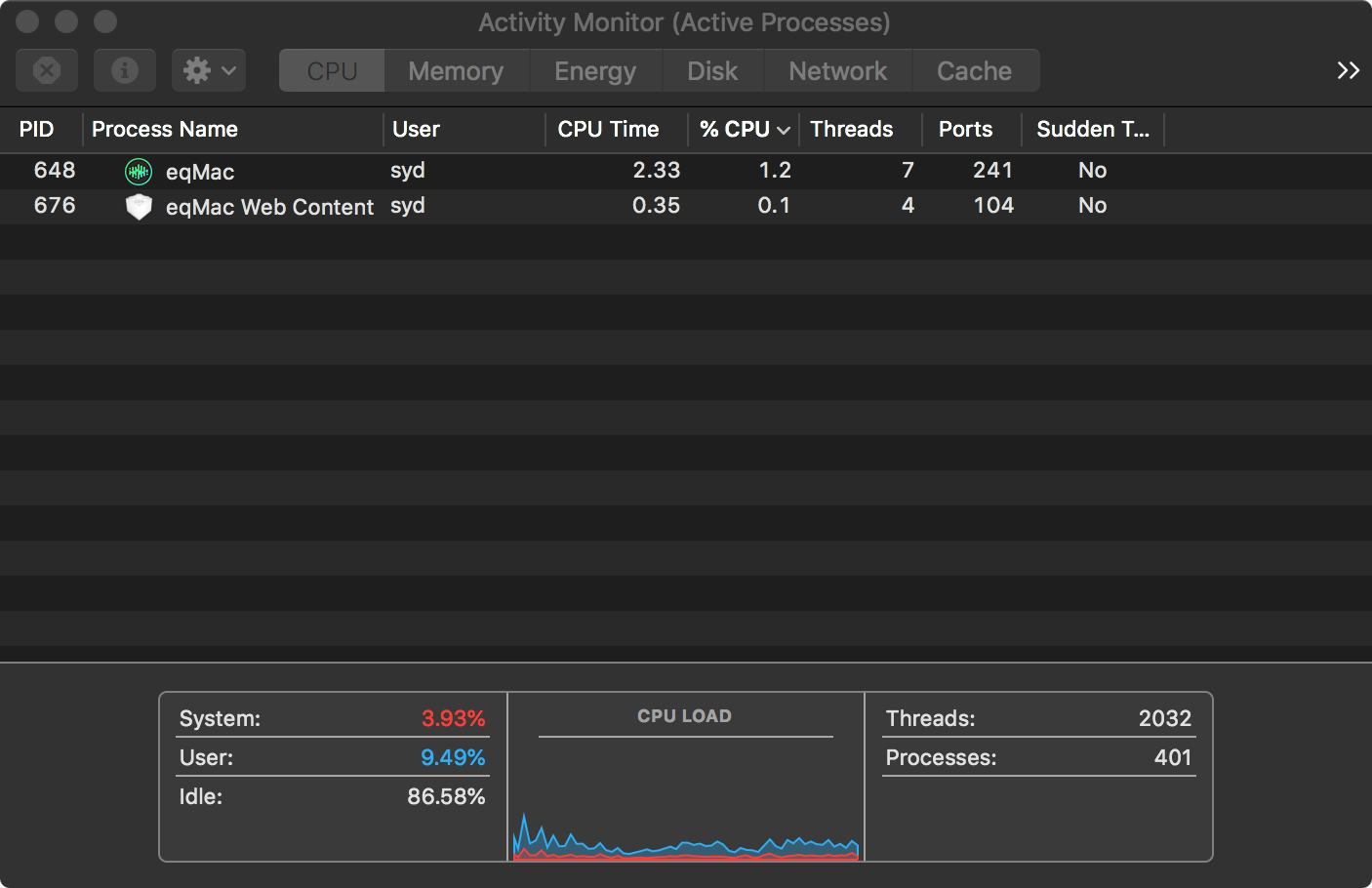Switch to the Network tab
1372x888 pixels.
tap(837, 70)
